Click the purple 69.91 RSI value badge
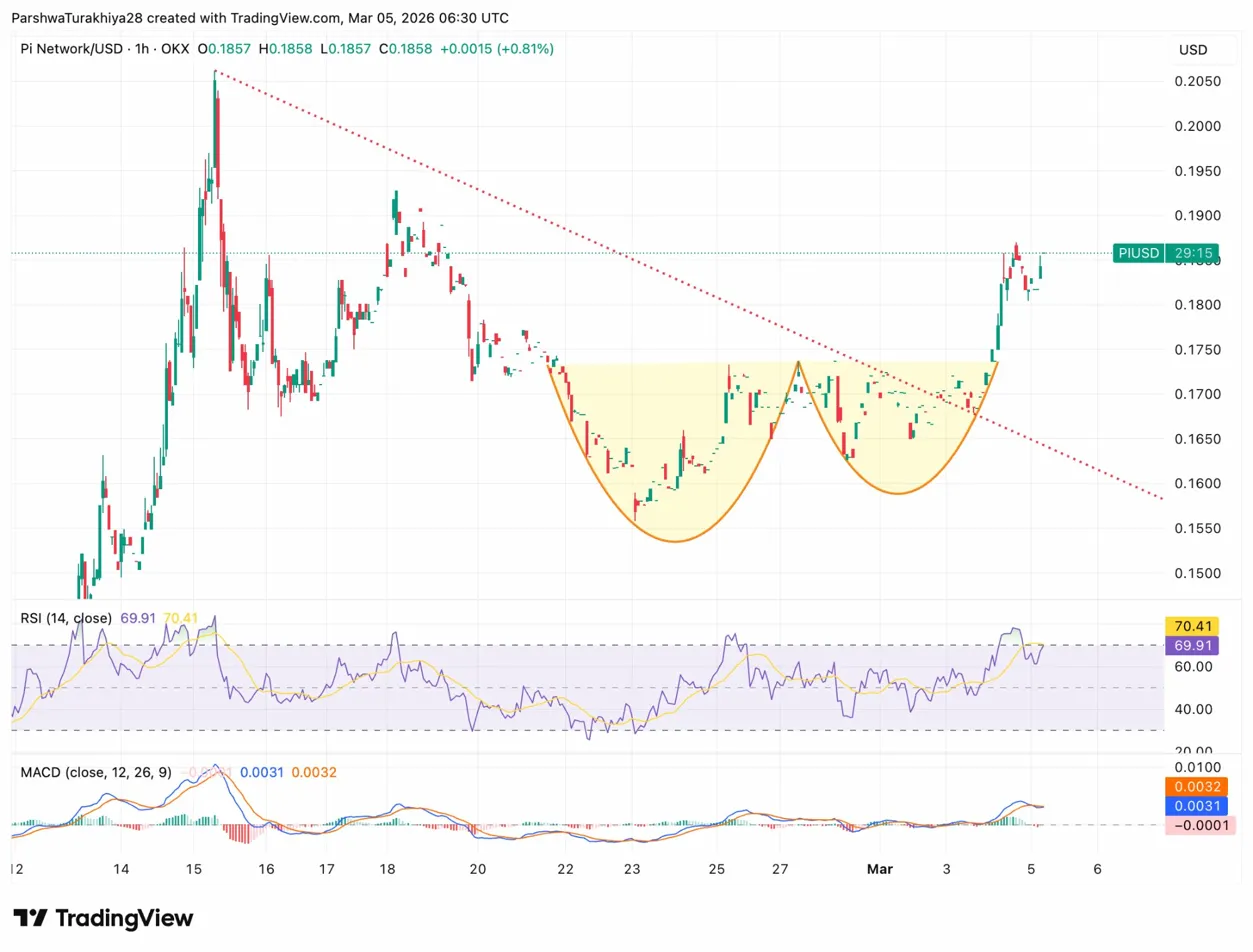Viewport: 1253px width, 952px height. [x=1190, y=645]
